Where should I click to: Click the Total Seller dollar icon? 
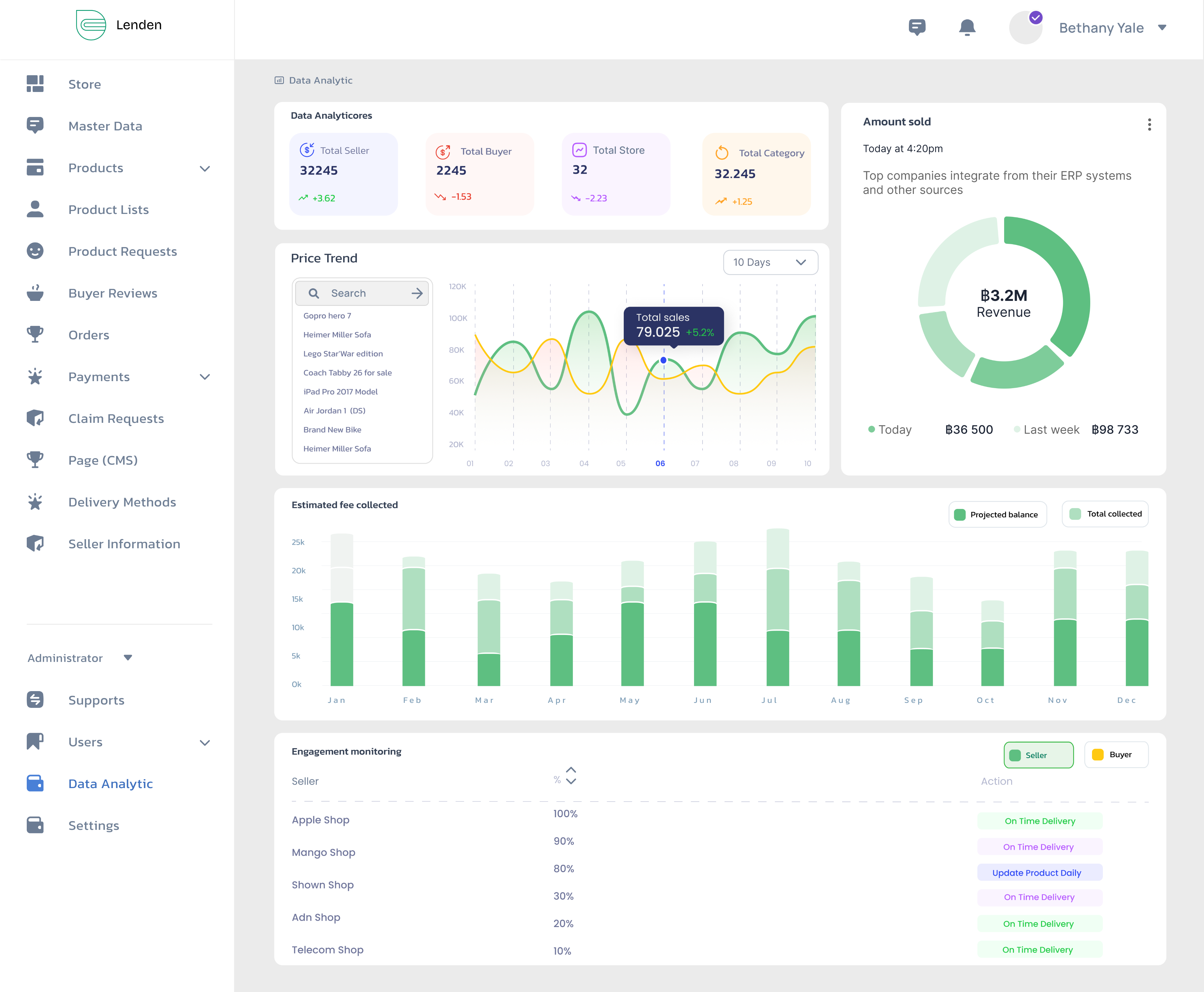(307, 150)
